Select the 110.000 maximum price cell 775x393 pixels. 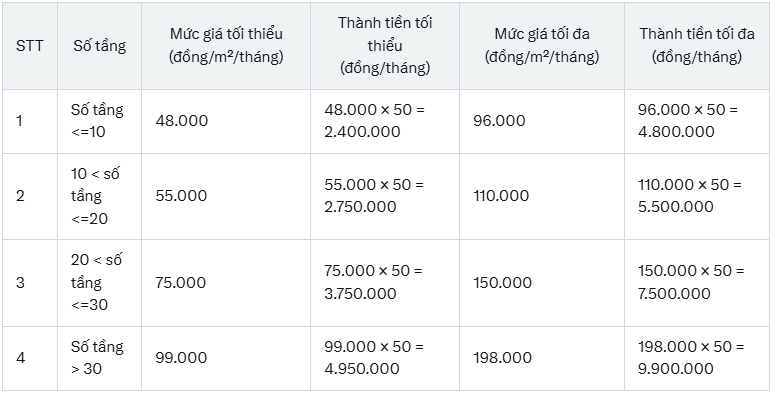[542, 196]
